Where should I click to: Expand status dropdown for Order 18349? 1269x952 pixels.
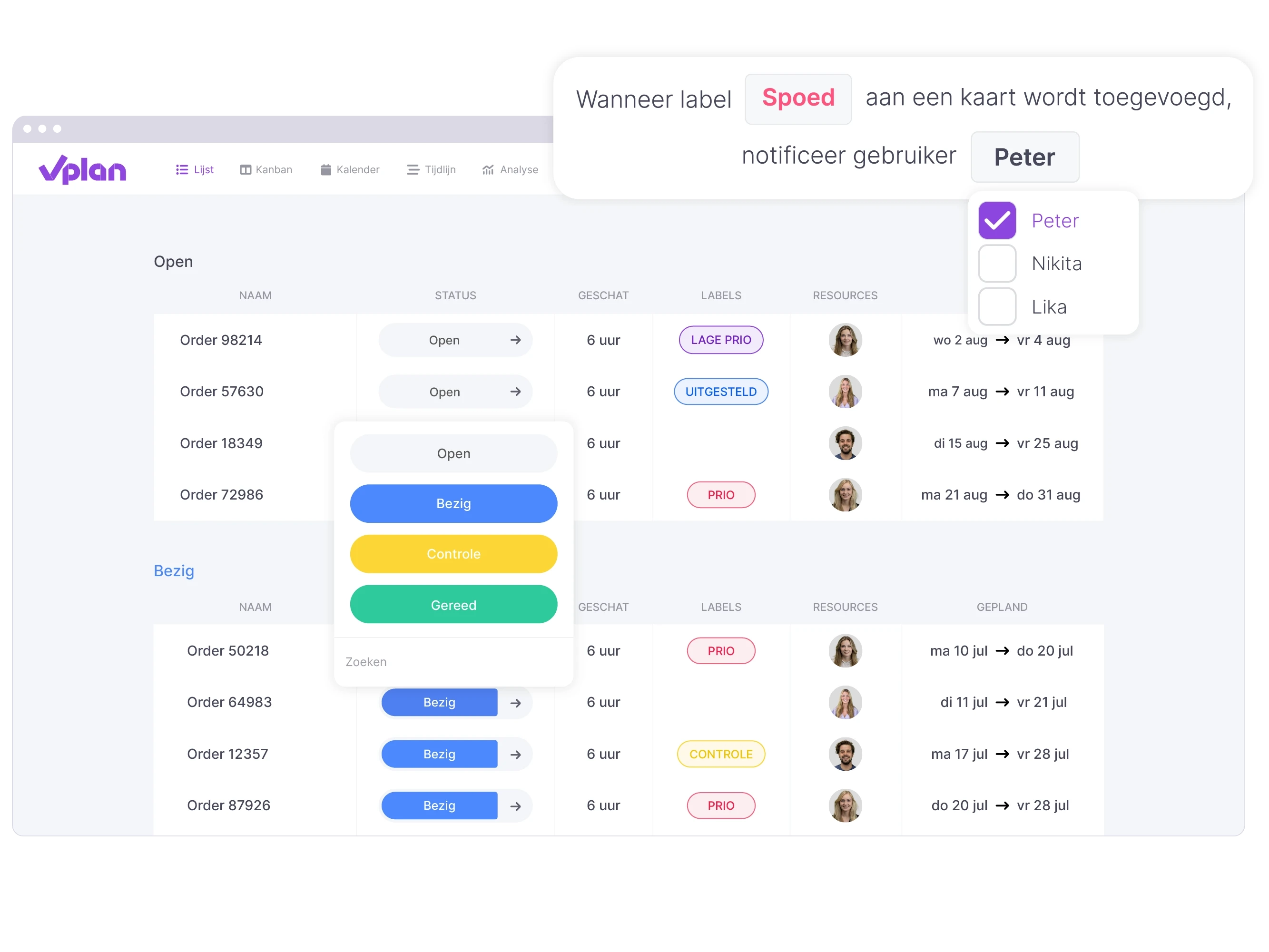point(453,453)
